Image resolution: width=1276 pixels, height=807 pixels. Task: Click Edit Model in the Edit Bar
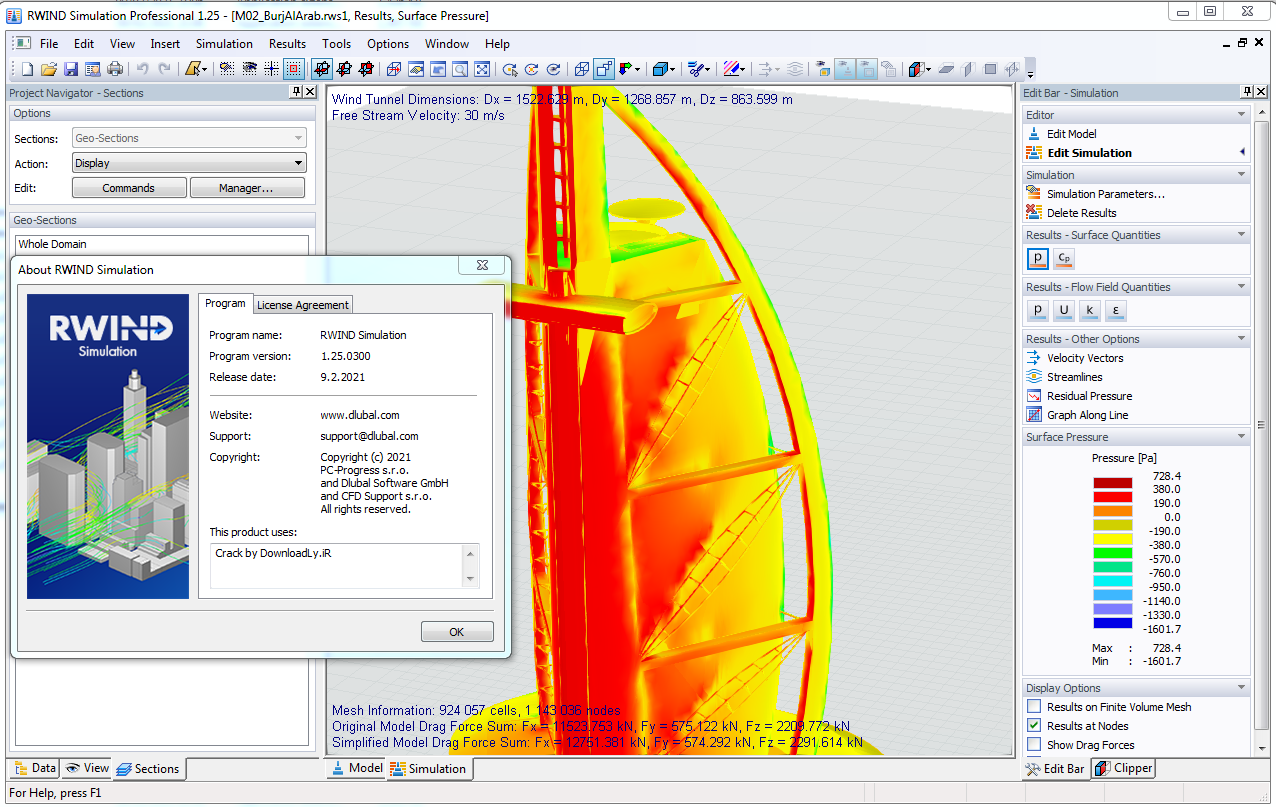click(1072, 134)
